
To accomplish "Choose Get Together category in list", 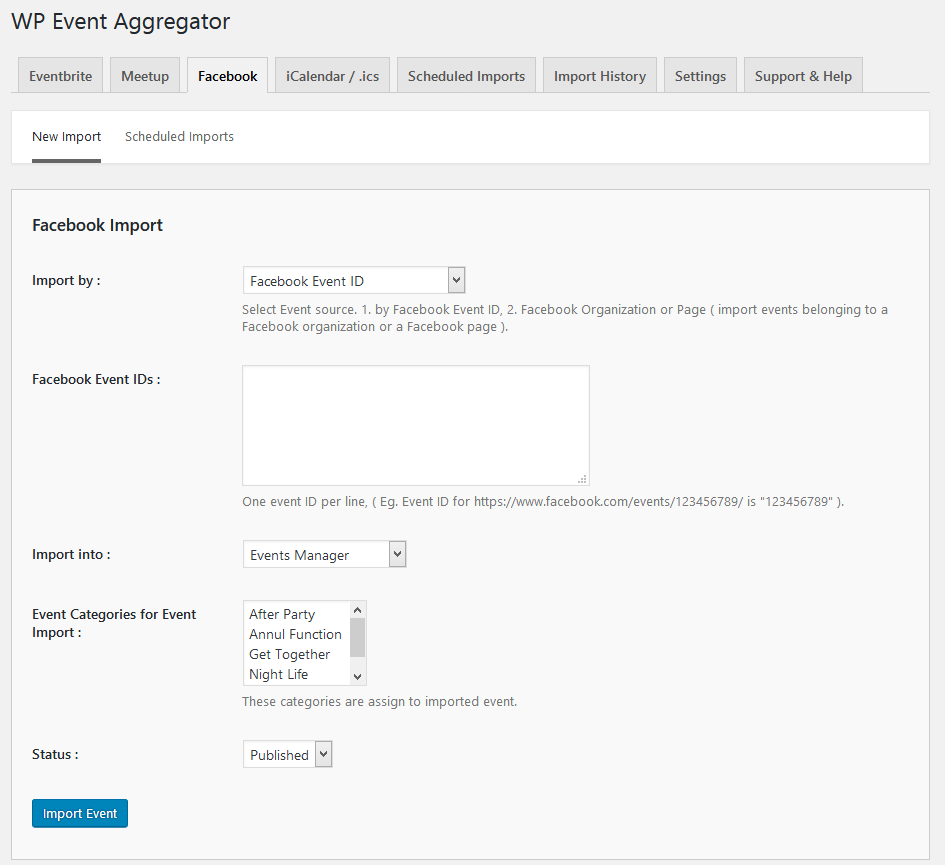I will [x=289, y=654].
